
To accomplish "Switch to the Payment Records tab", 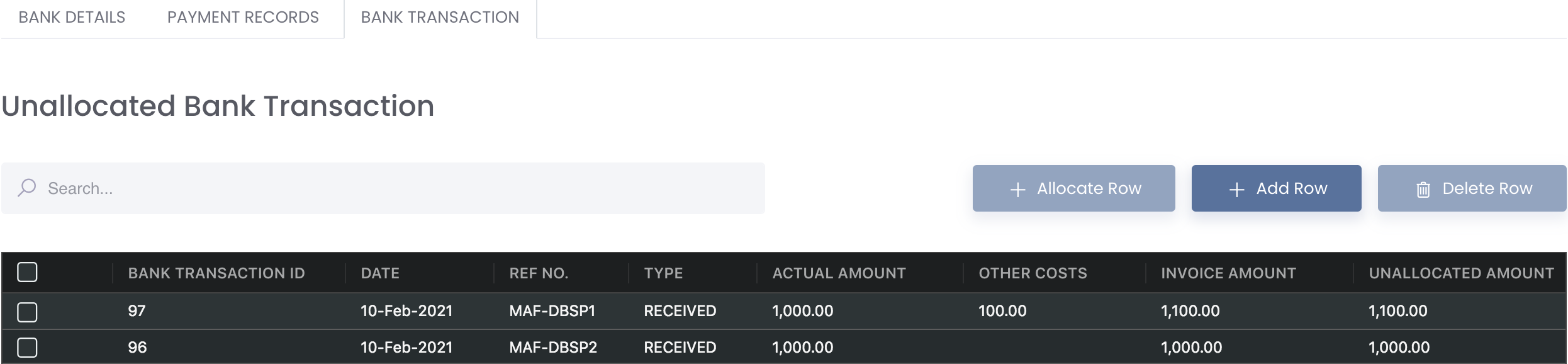I will tap(243, 17).
